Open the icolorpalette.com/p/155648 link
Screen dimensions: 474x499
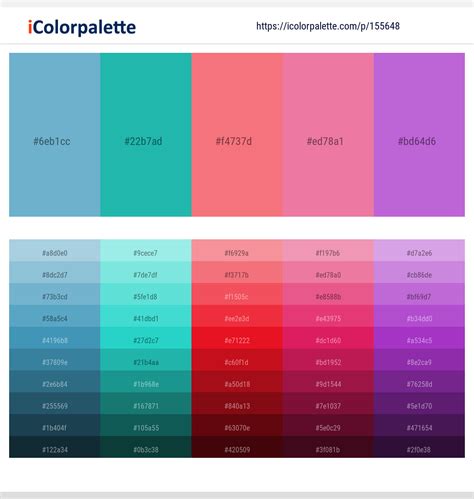pos(328,26)
